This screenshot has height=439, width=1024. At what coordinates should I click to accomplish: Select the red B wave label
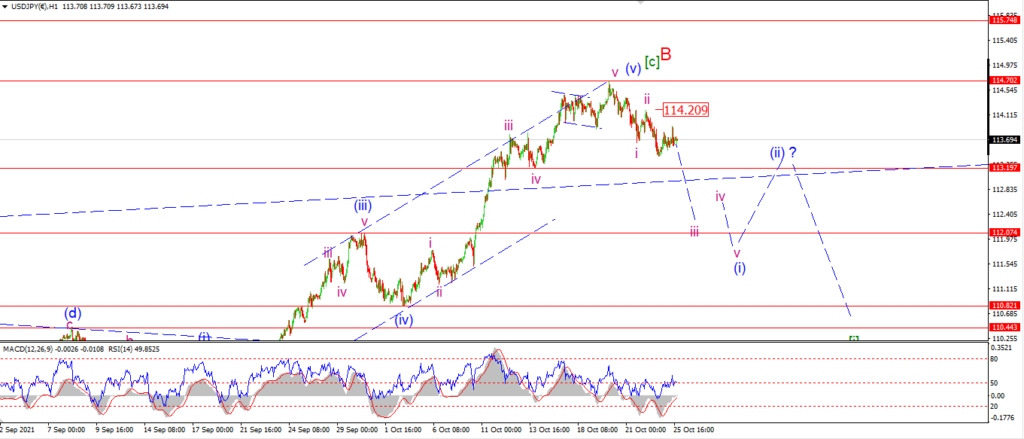click(665, 55)
